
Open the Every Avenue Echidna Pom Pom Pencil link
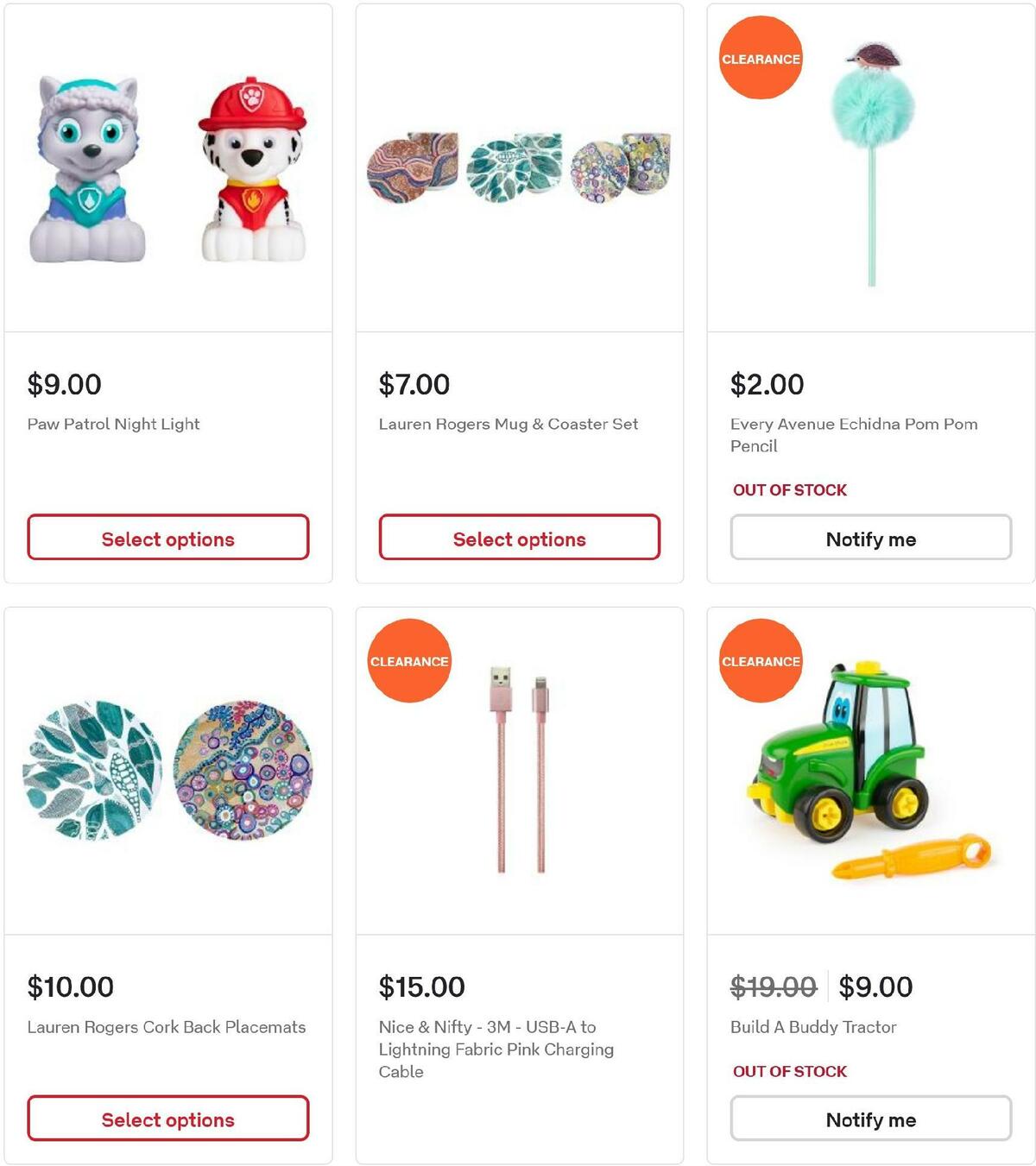coord(853,435)
